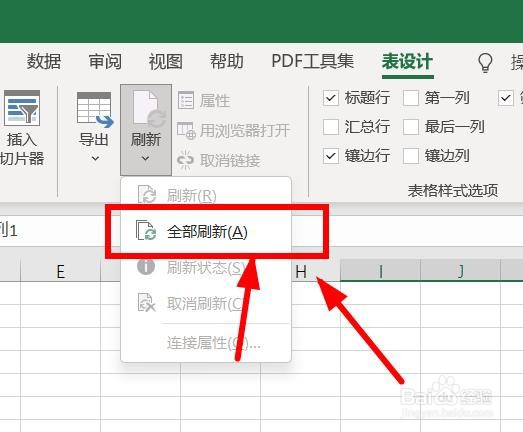The width and height of the screenshot is (523, 432).
Task: Click the 刷新 refresh page icon
Action: click(149, 108)
